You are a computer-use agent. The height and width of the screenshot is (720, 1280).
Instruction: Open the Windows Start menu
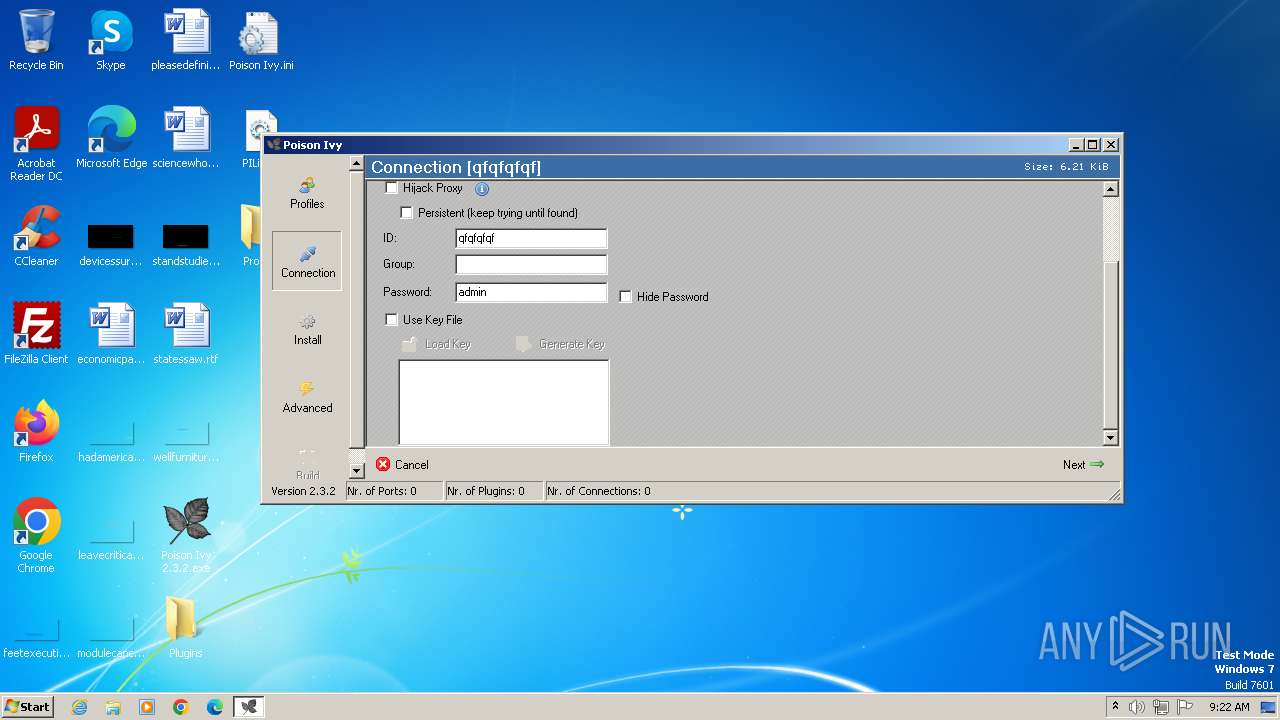(28, 707)
